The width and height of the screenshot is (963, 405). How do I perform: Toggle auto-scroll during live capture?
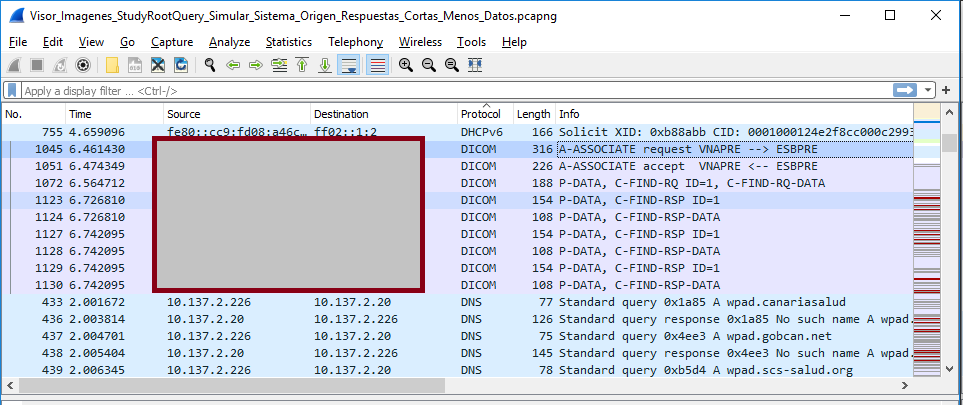[349, 65]
